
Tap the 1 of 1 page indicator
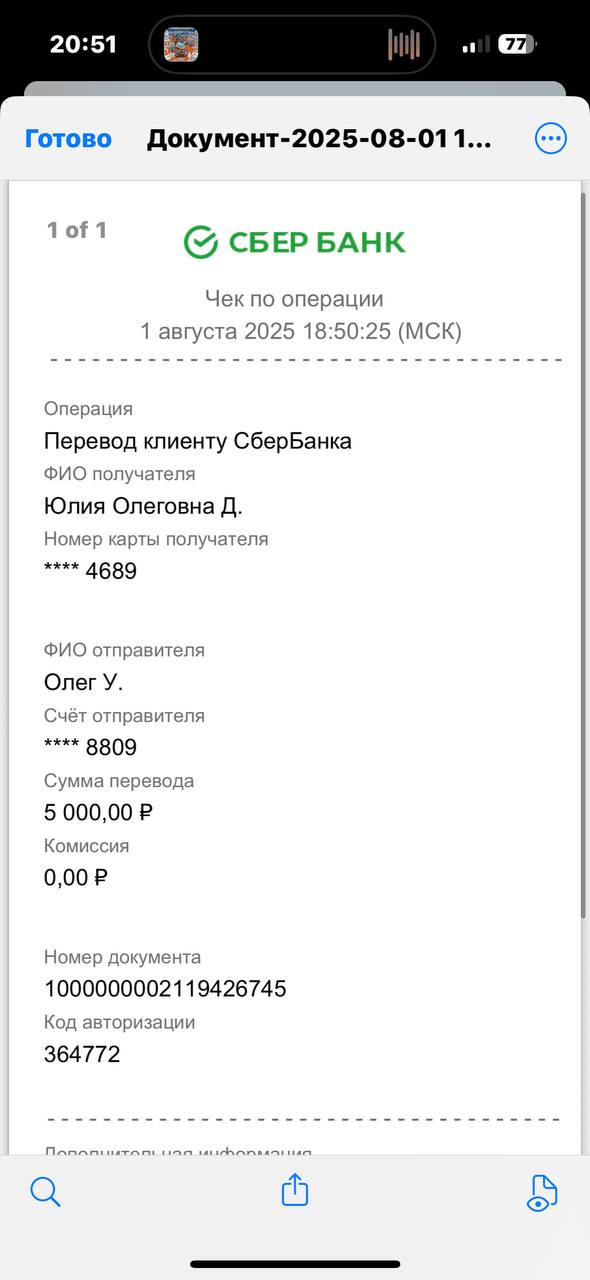[x=77, y=230]
